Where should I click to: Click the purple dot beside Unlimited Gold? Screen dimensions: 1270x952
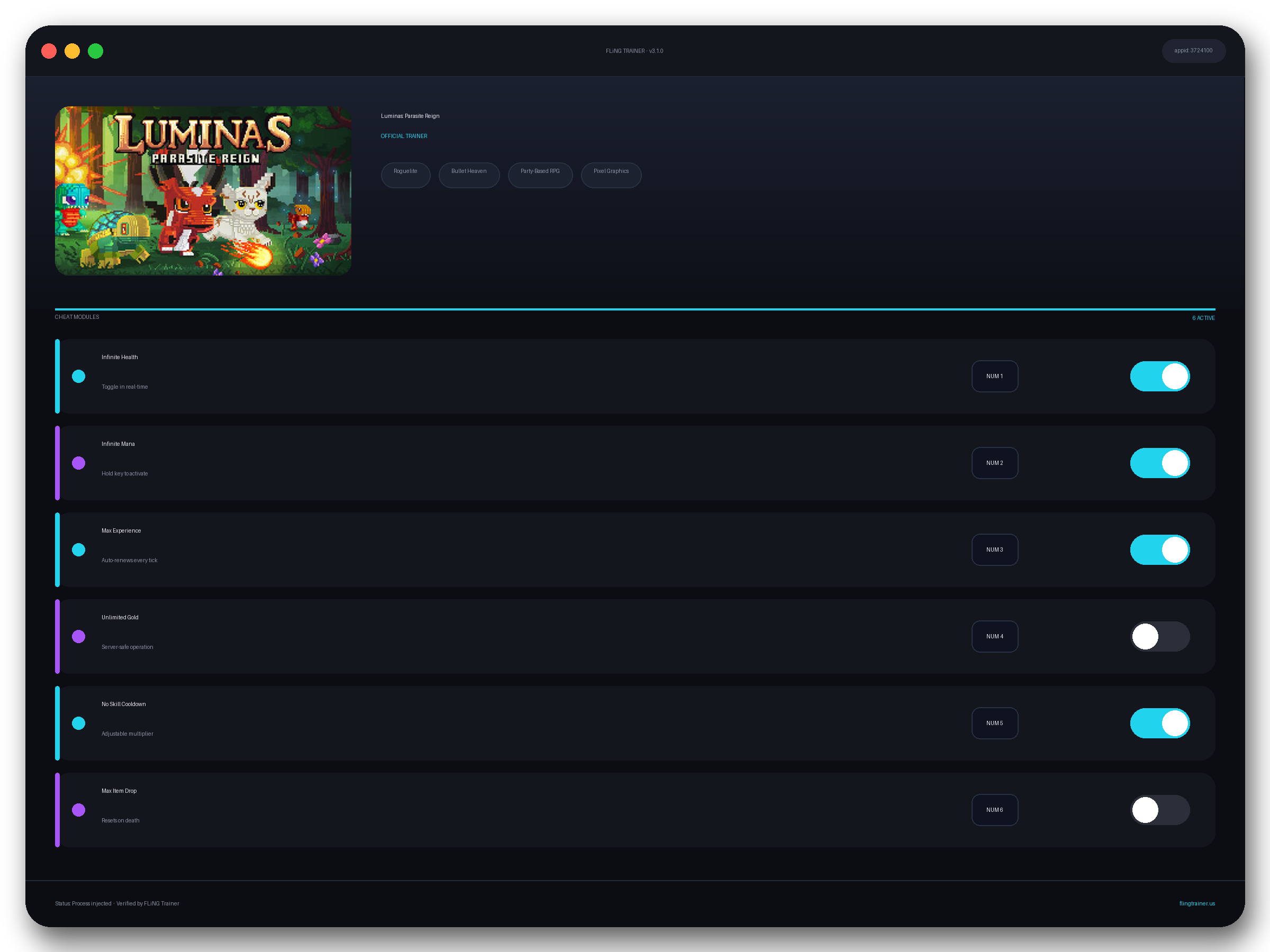[79, 636]
